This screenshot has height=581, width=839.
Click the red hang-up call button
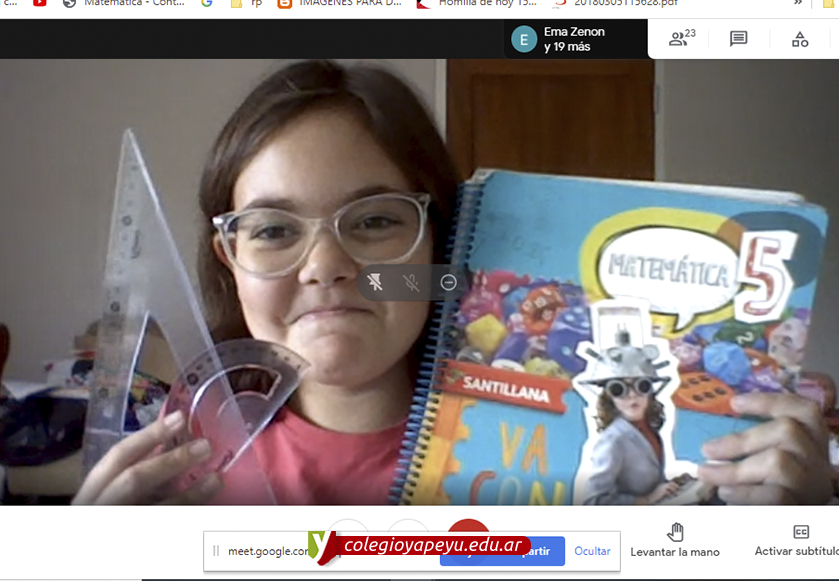click(468, 527)
